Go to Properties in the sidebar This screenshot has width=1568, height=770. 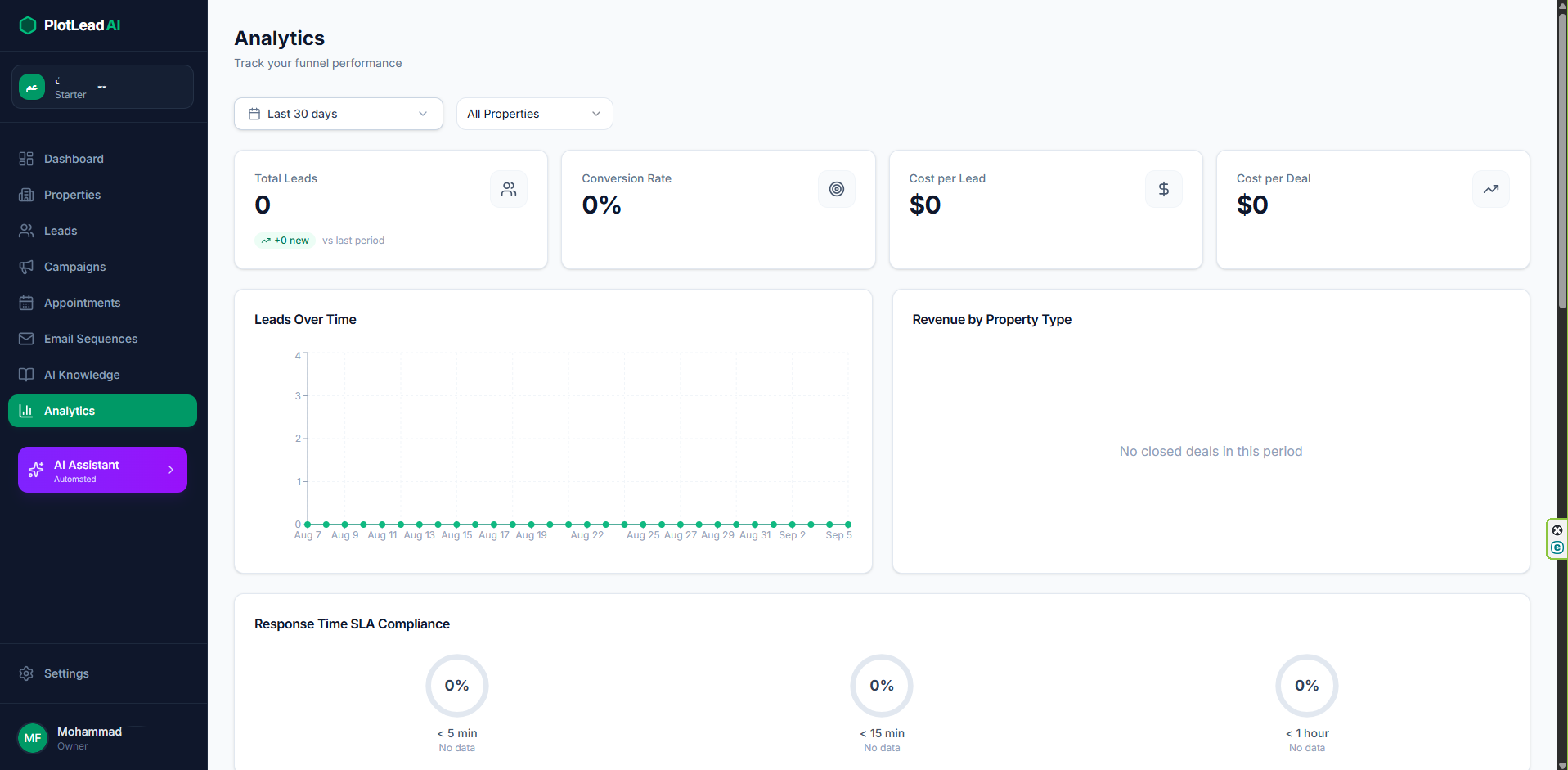click(x=102, y=195)
